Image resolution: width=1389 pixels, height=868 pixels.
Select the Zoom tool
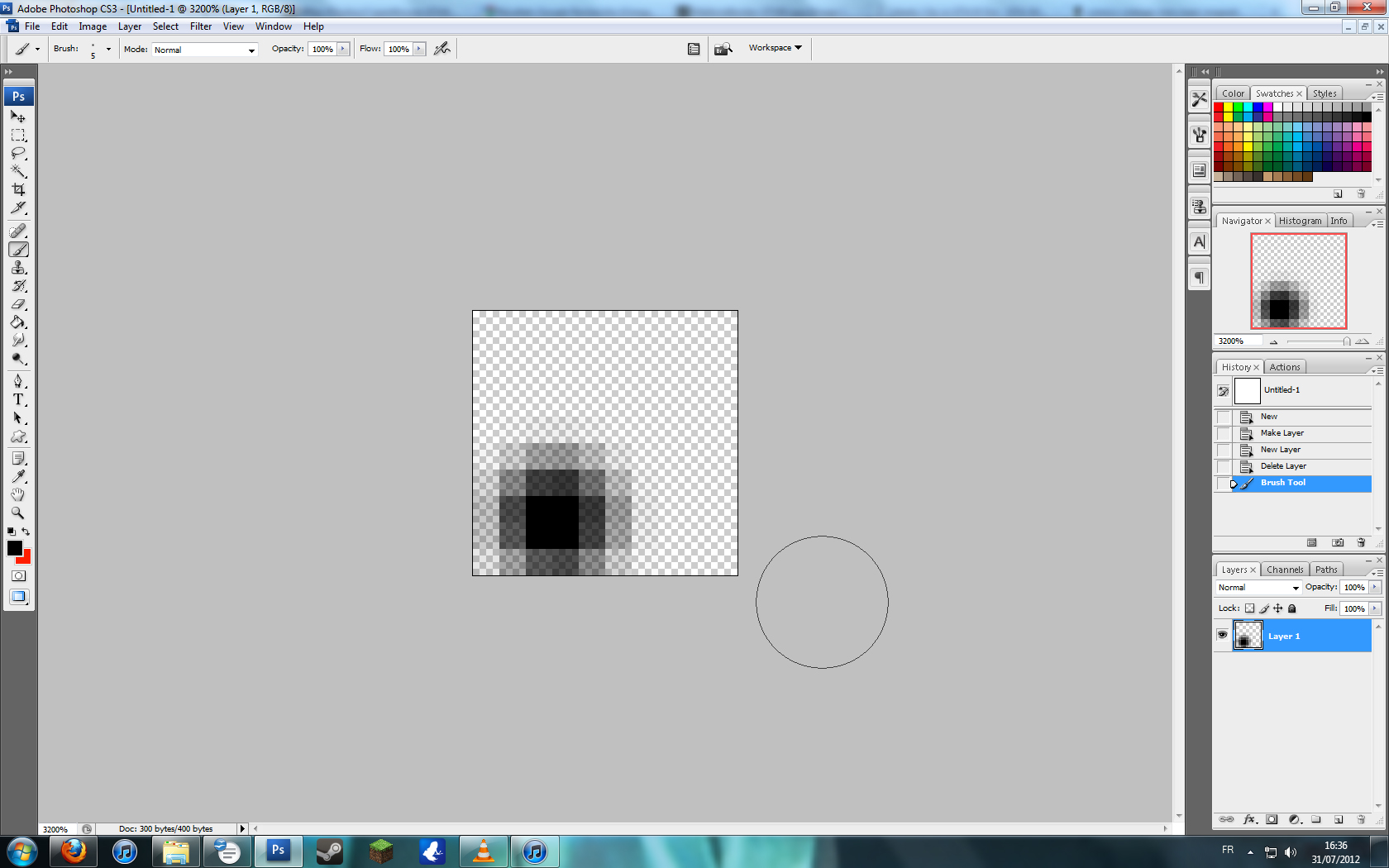pos(18,513)
